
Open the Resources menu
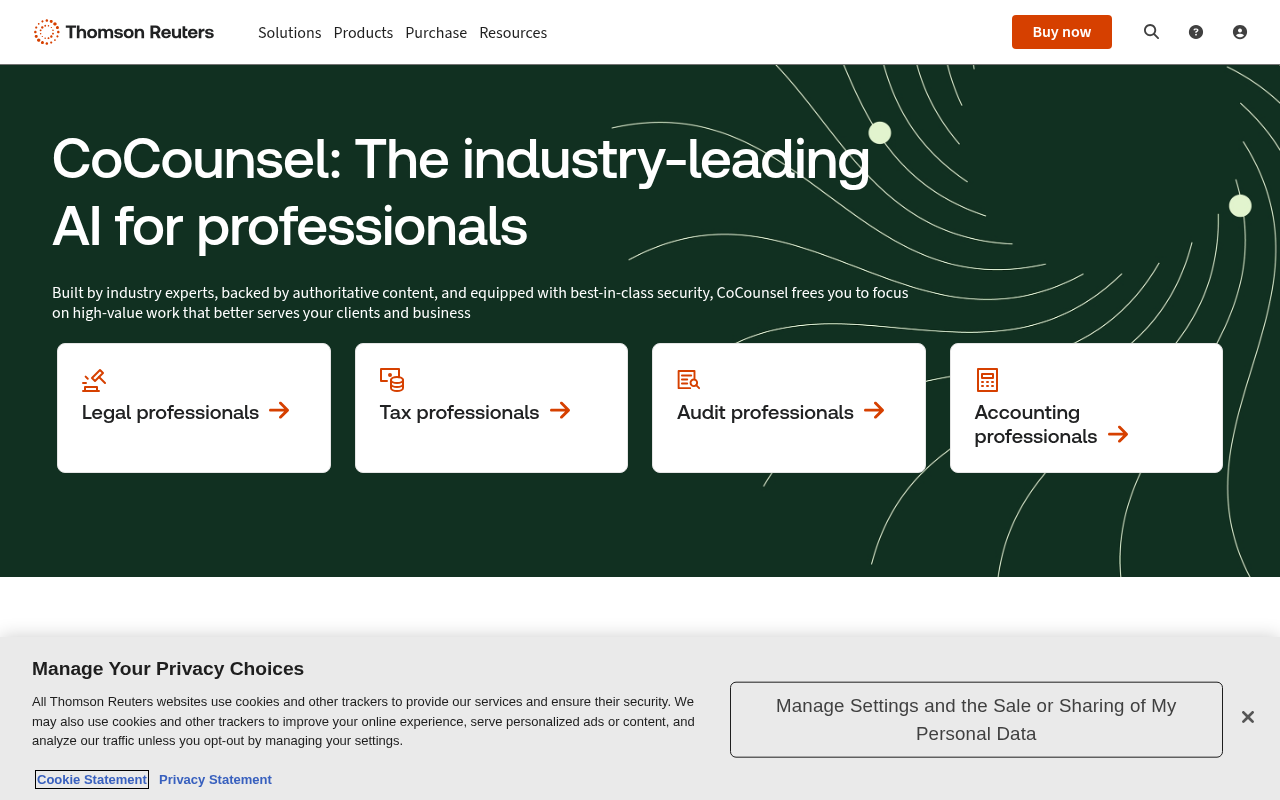click(513, 33)
